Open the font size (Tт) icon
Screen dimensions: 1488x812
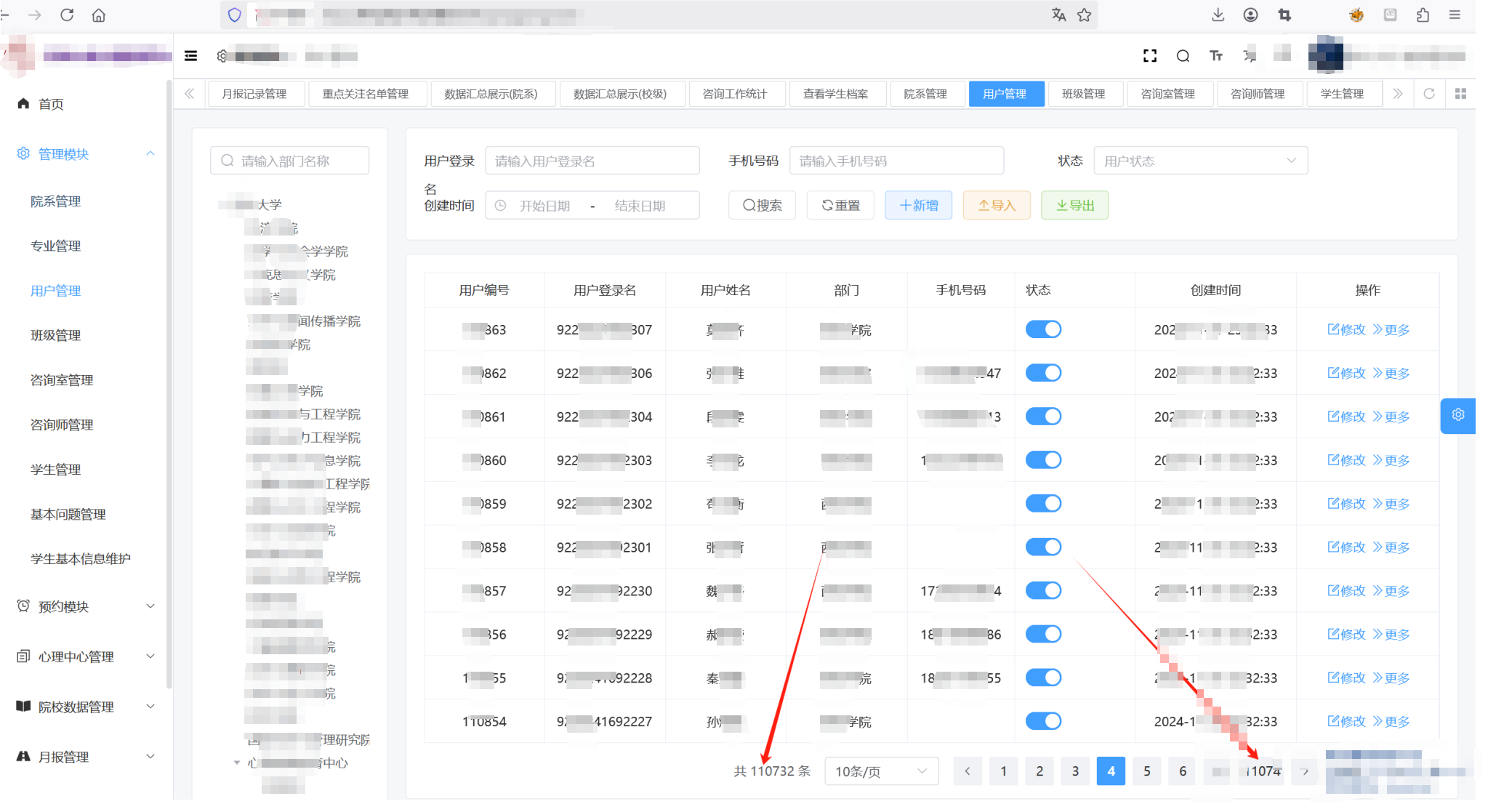click(x=1215, y=56)
